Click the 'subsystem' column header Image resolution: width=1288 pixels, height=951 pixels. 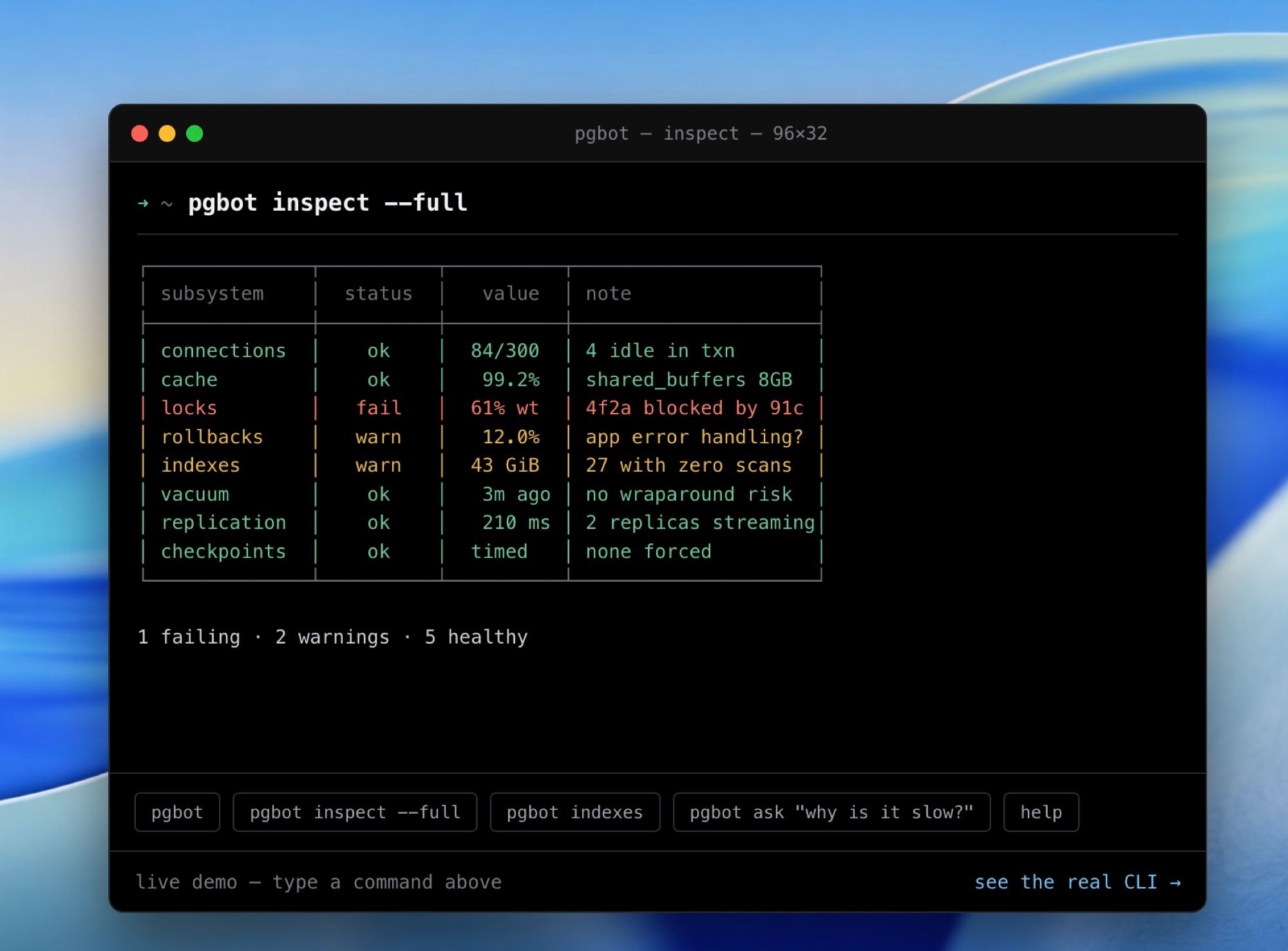[x=212, y=294]
